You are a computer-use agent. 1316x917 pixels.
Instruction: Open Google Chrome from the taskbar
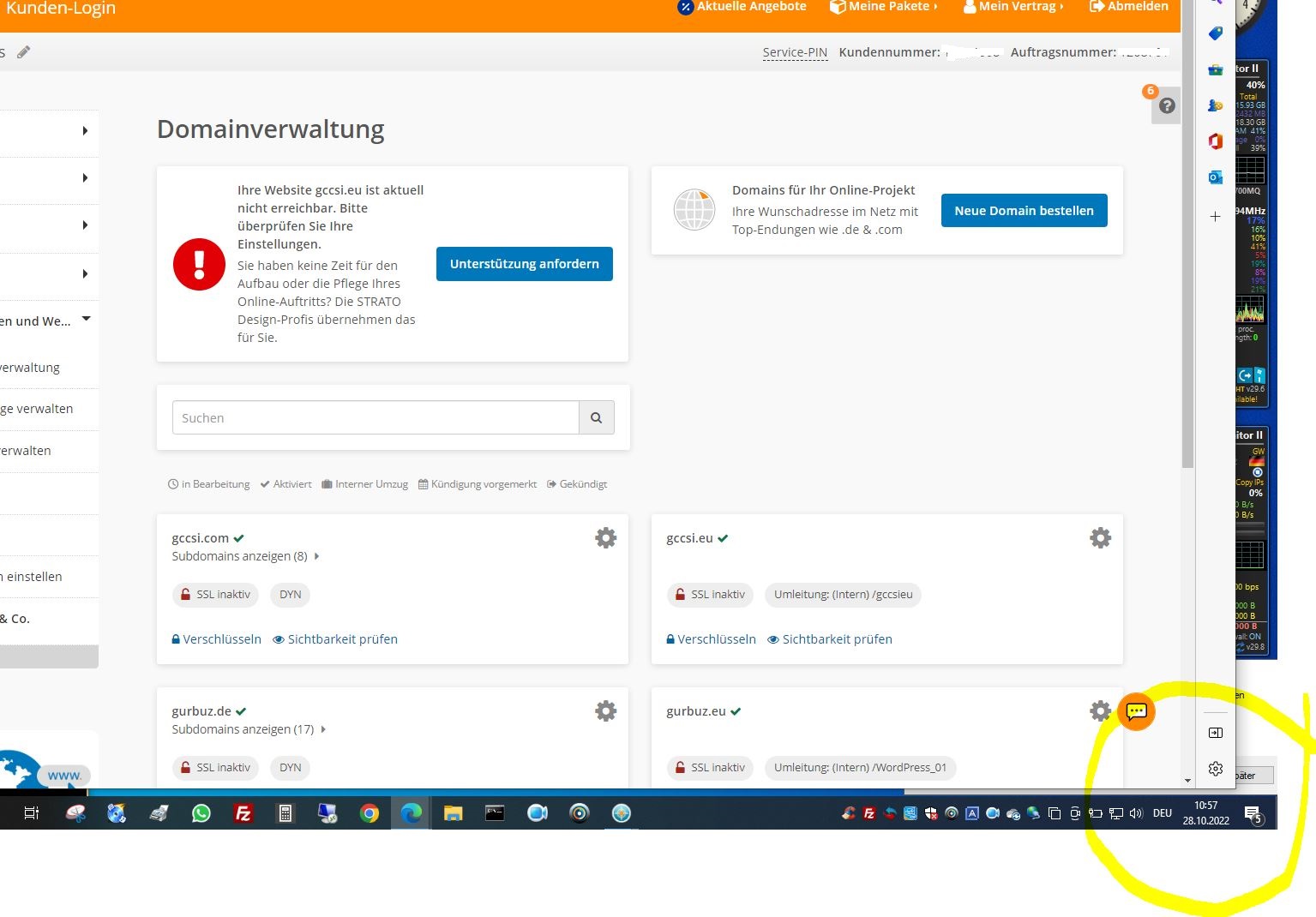pyautogui.click(x=370, y=813)
